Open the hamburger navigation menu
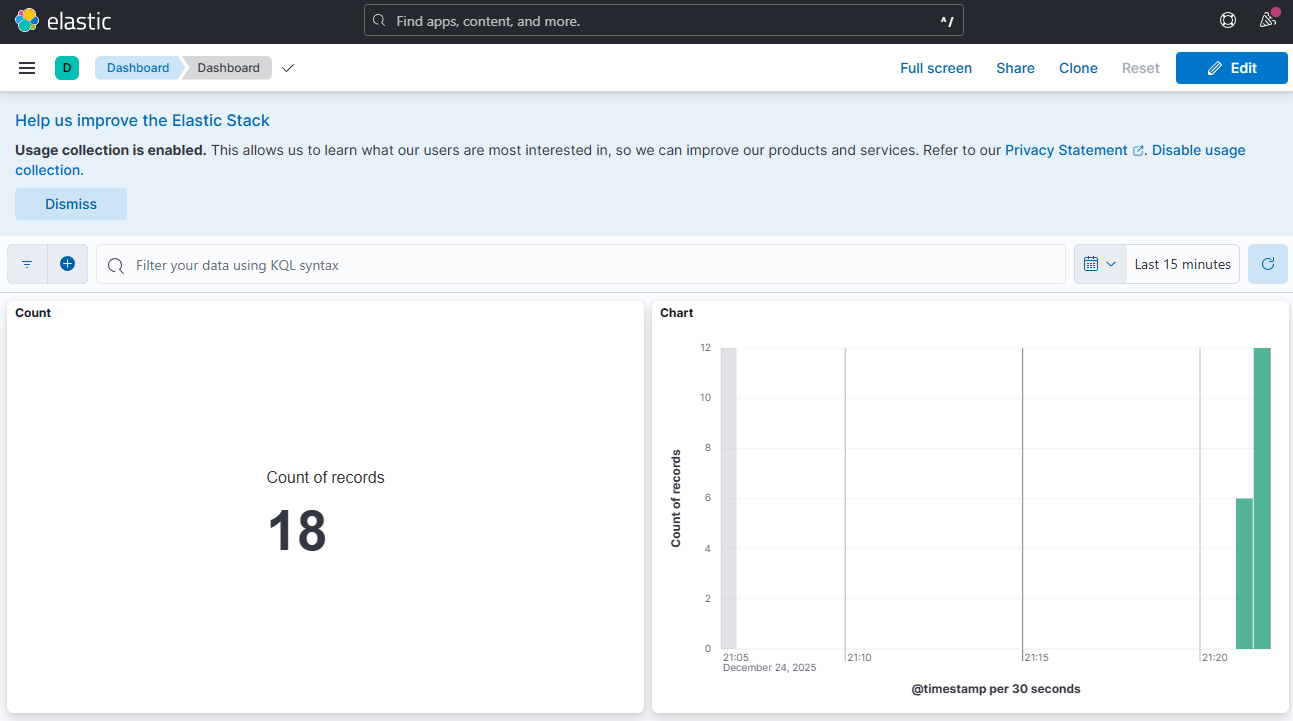1293x721 pixels. click(x=27, y=68)
